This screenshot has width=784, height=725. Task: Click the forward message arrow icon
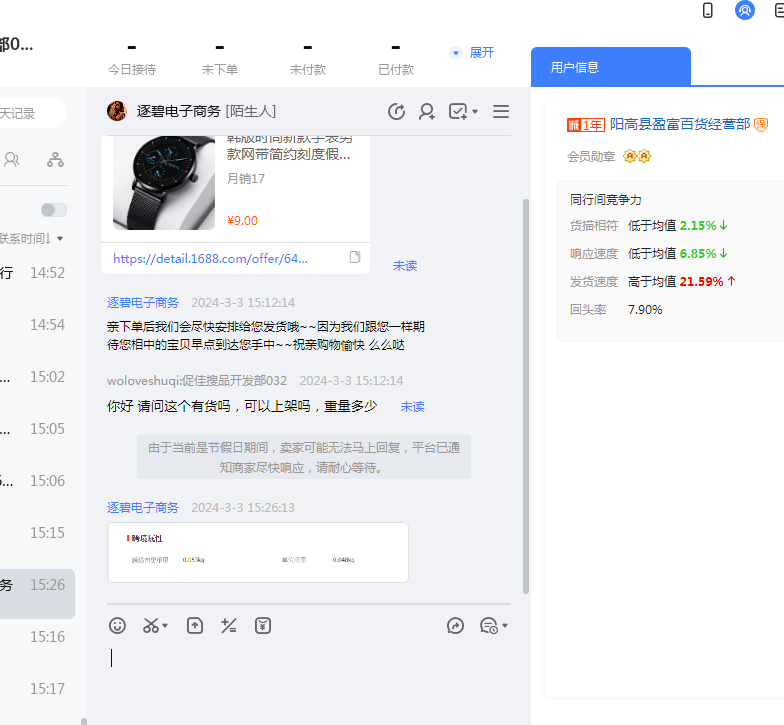(455, 626)
